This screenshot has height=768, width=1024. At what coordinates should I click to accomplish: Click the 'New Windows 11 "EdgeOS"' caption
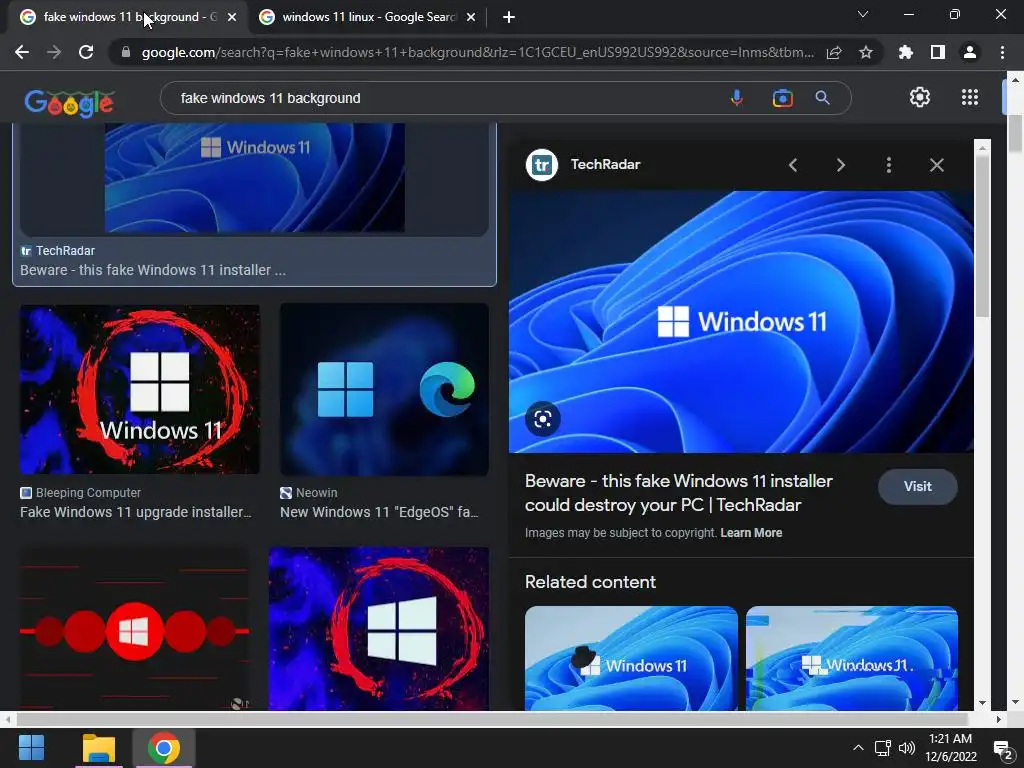379,512
